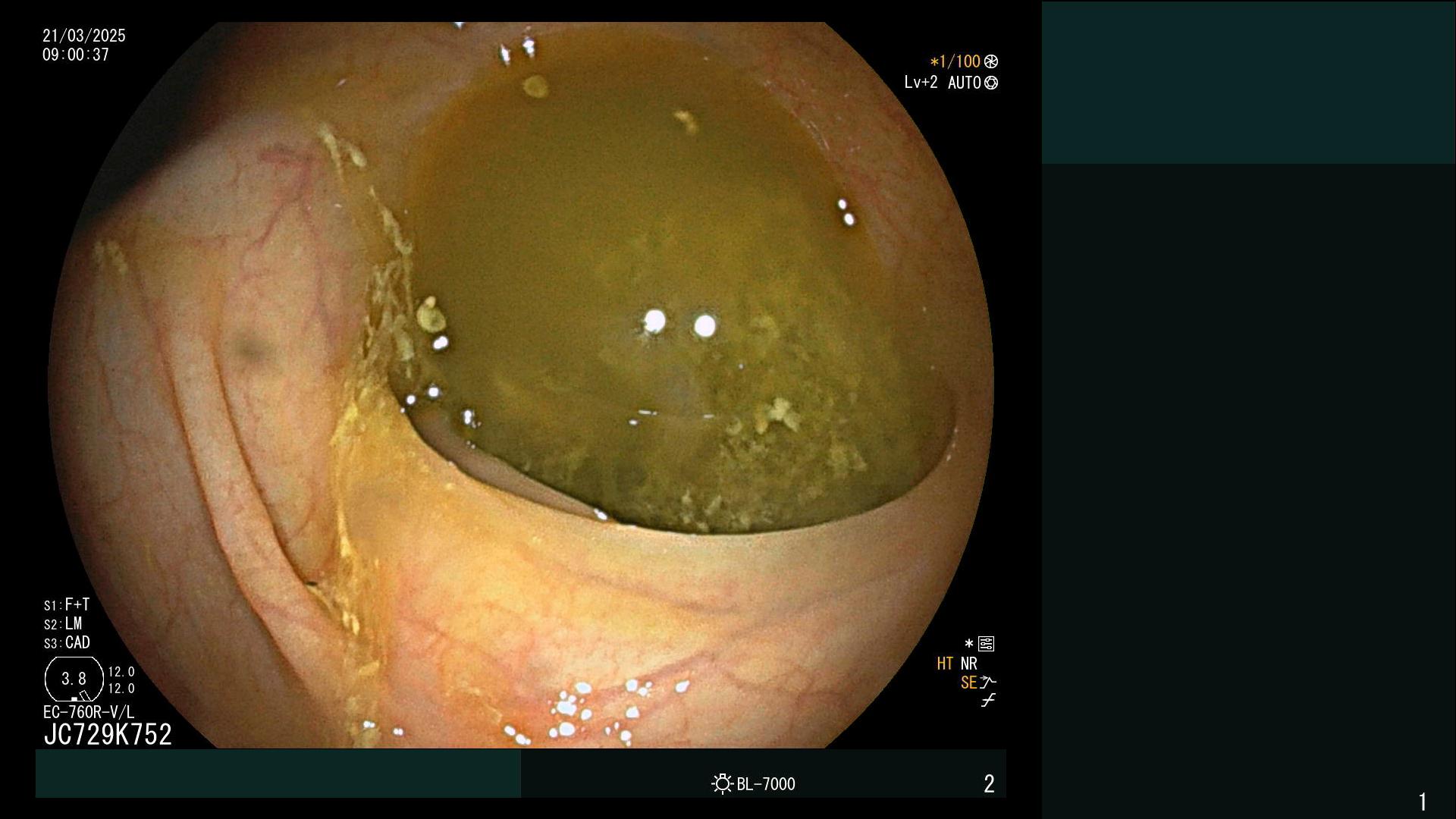Select the date 21/03/2025
This screenshot has width=1456, height=819.
[84, 36]
